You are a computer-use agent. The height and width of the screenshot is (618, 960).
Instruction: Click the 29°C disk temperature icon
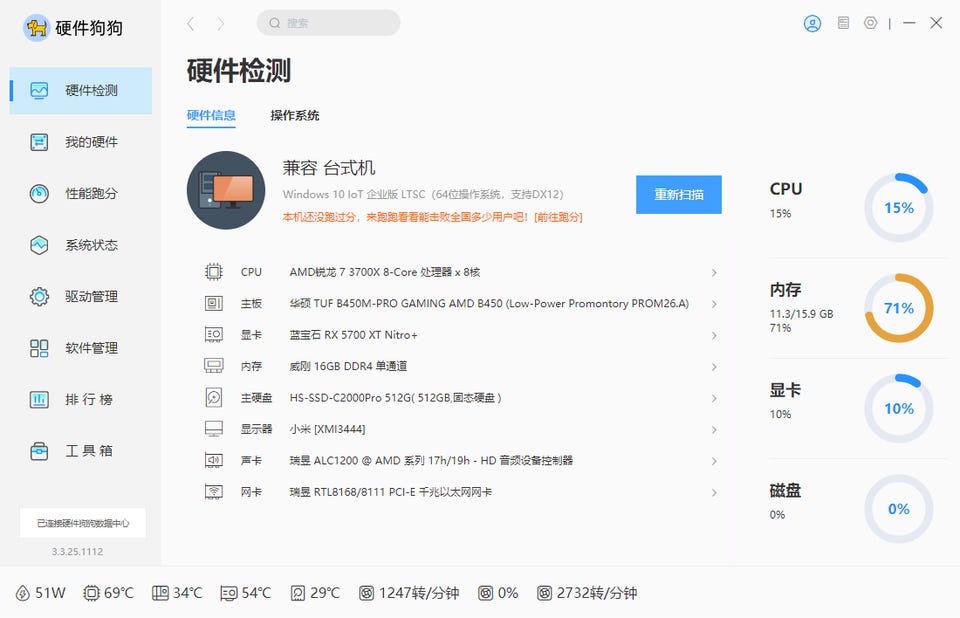(x=298, y=593)
